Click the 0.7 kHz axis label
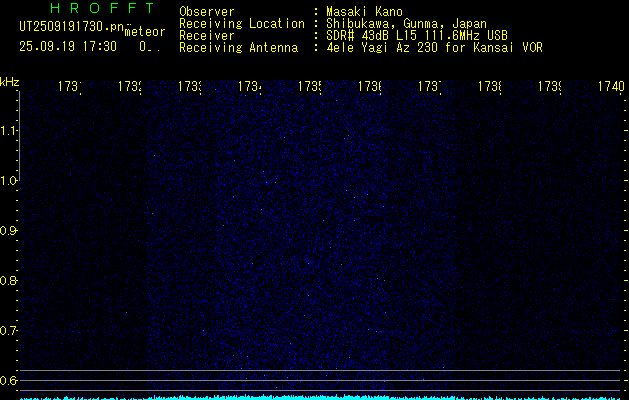Screen dimensions: 629x400 coord(8,331)
